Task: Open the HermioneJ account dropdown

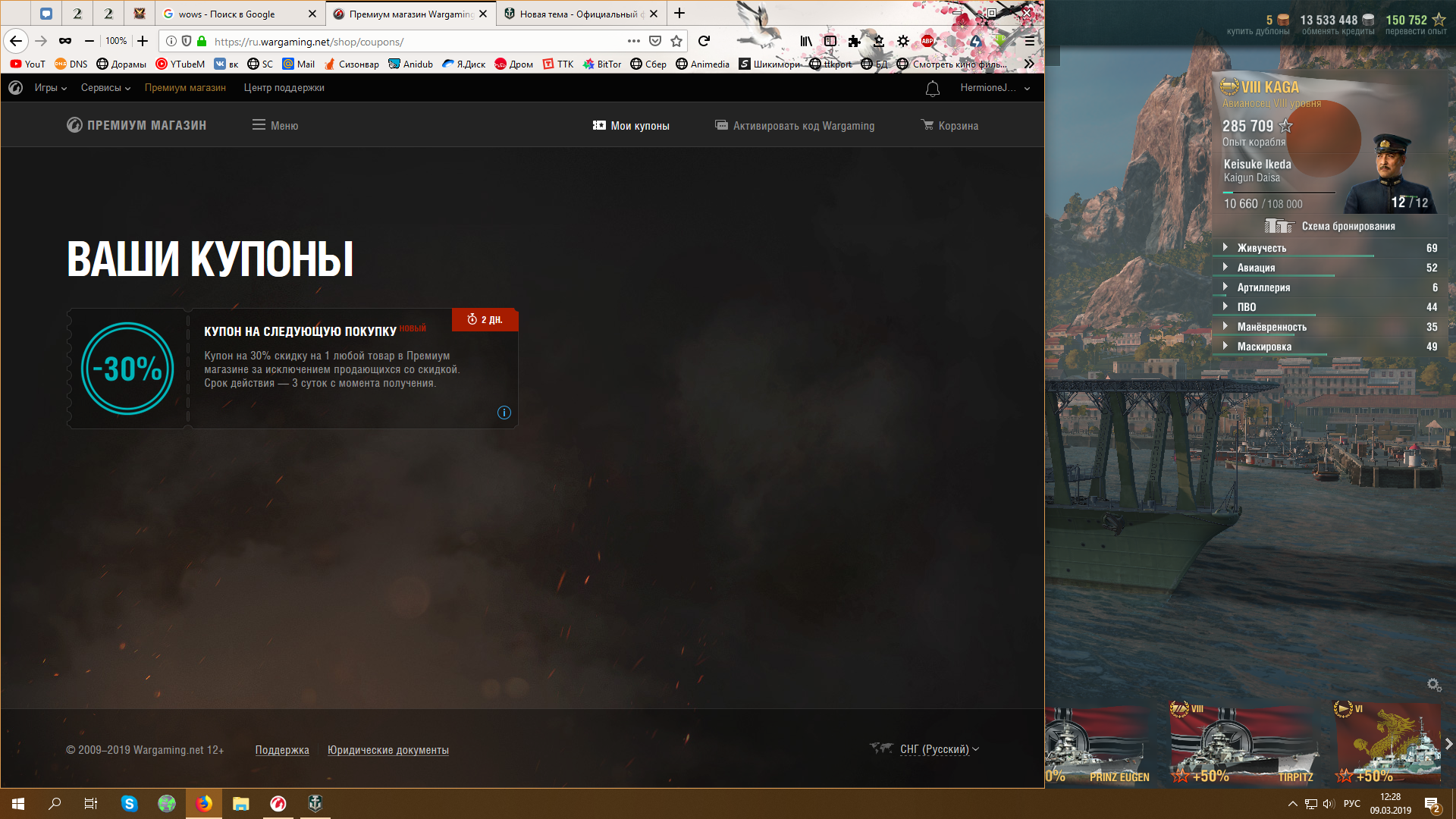Action: (x=995, y=88)
